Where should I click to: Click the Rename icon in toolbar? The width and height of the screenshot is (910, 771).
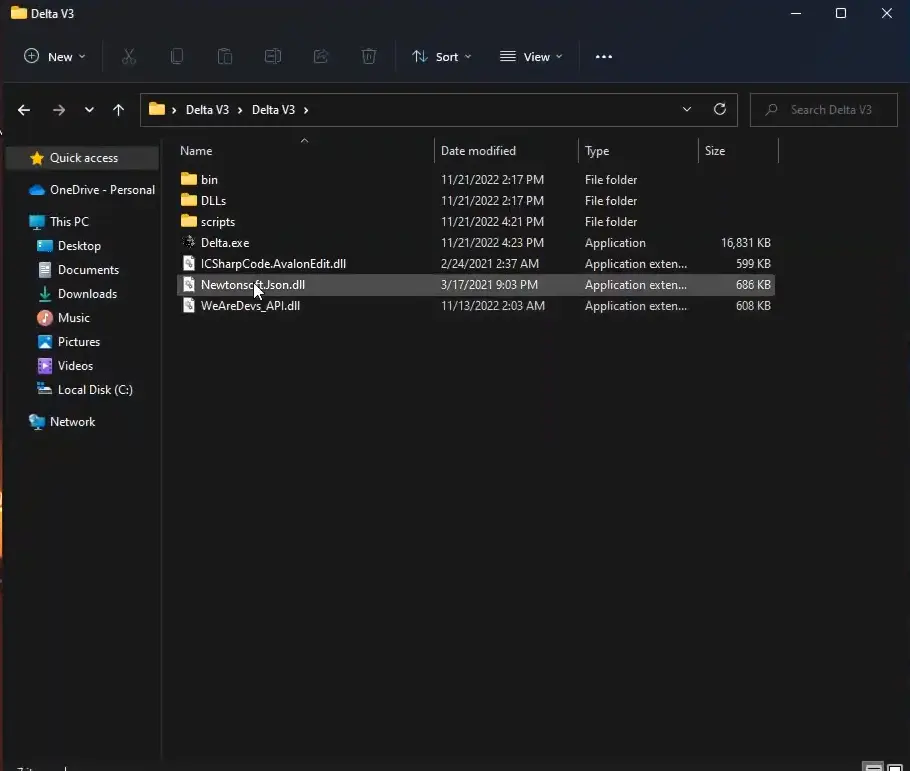pos(273,57)
